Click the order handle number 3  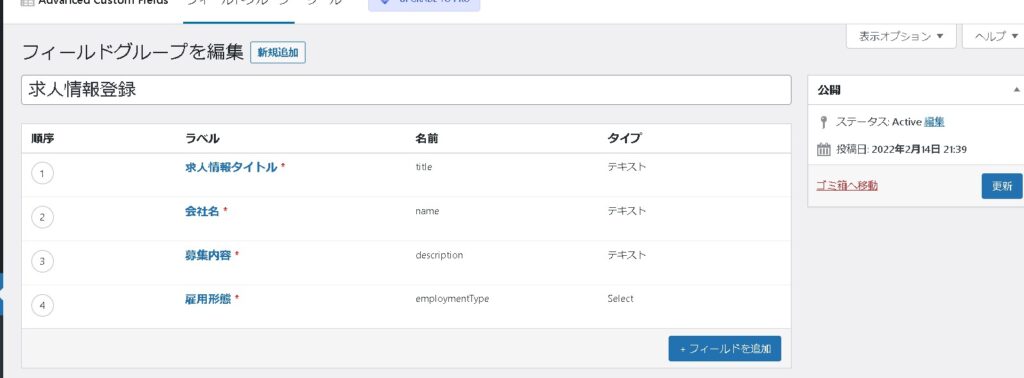pos(42,261)
